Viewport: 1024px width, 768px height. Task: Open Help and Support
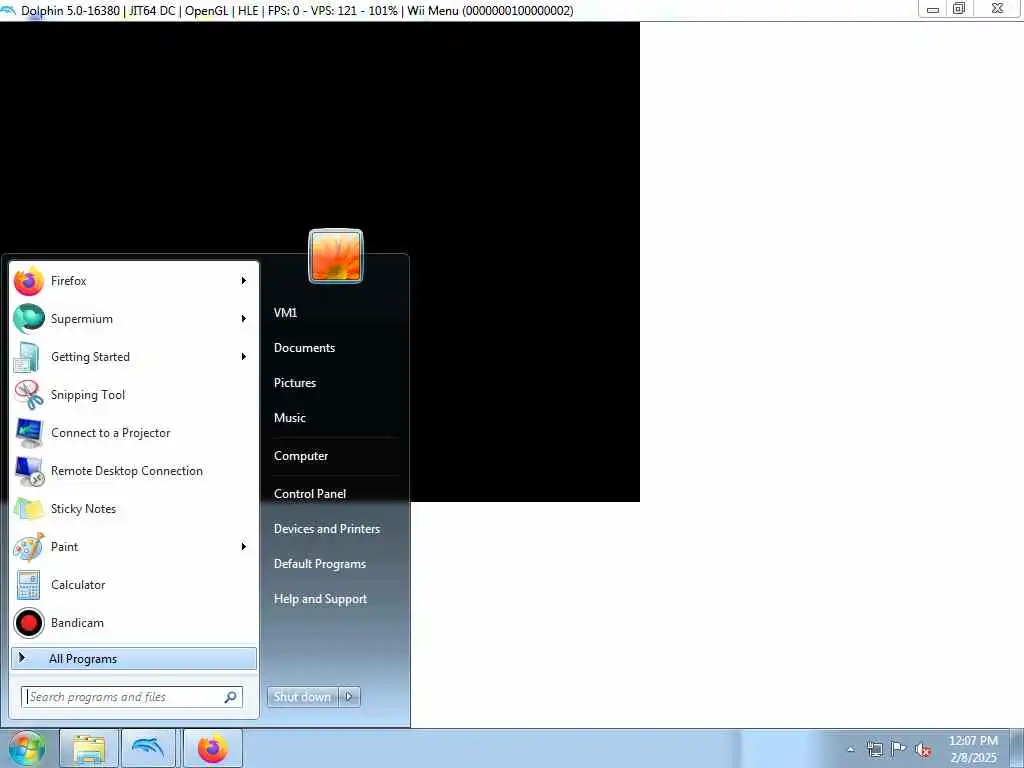pyautogui.click(x=320, y=599)
